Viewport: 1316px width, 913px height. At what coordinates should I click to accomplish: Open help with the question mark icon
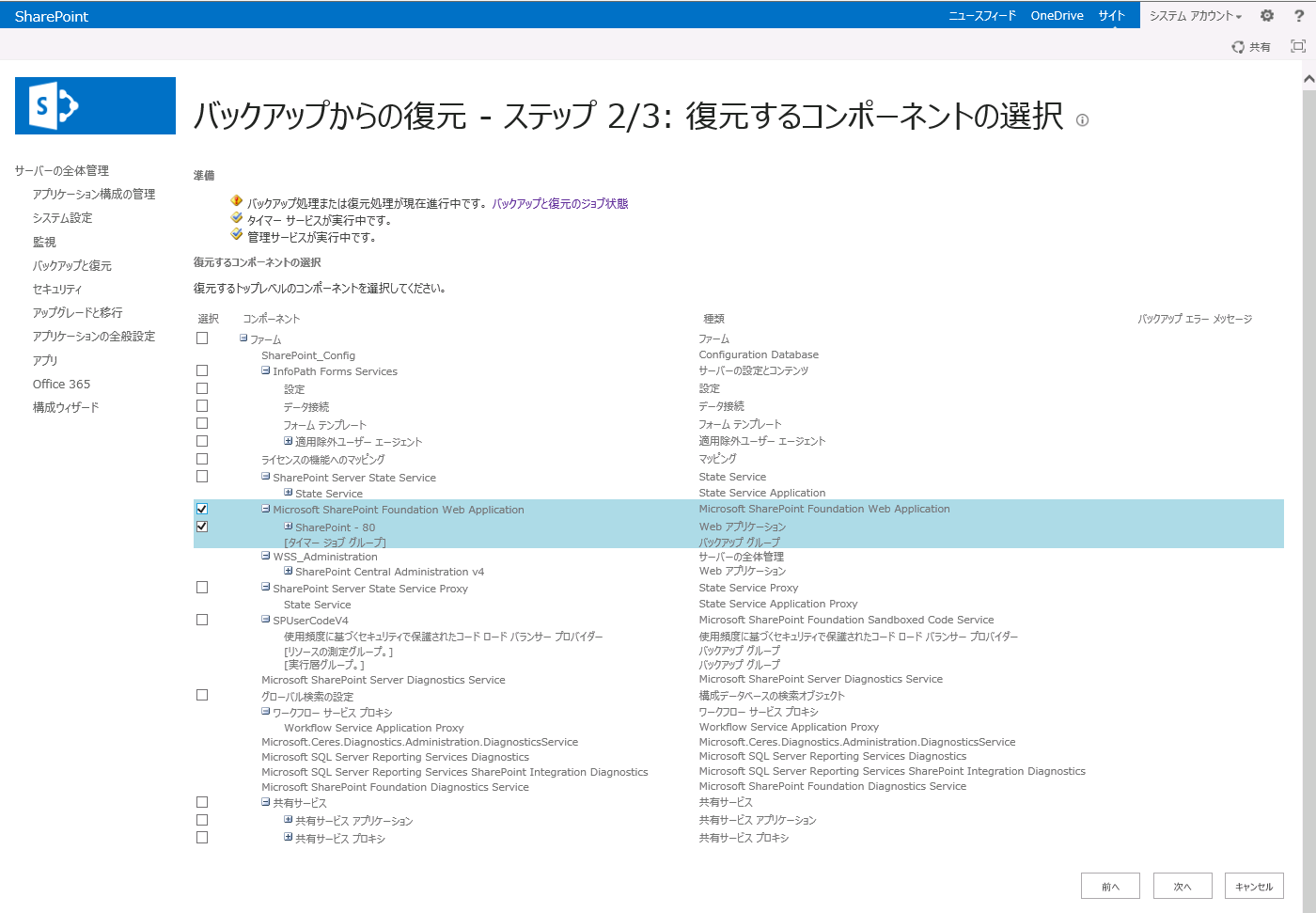1299,15
